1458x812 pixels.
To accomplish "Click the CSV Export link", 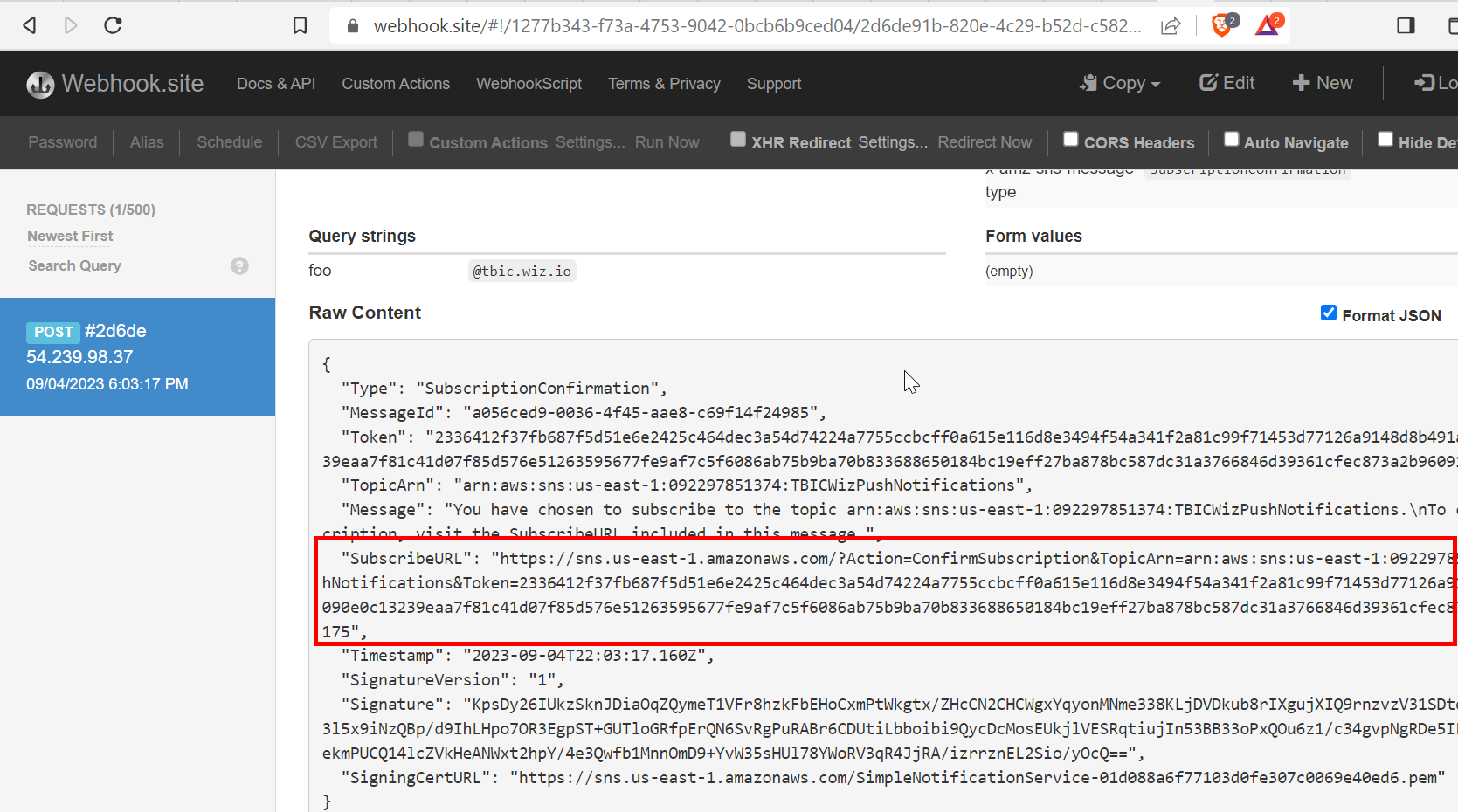I will pyautogui.click(x=335, y=142).
